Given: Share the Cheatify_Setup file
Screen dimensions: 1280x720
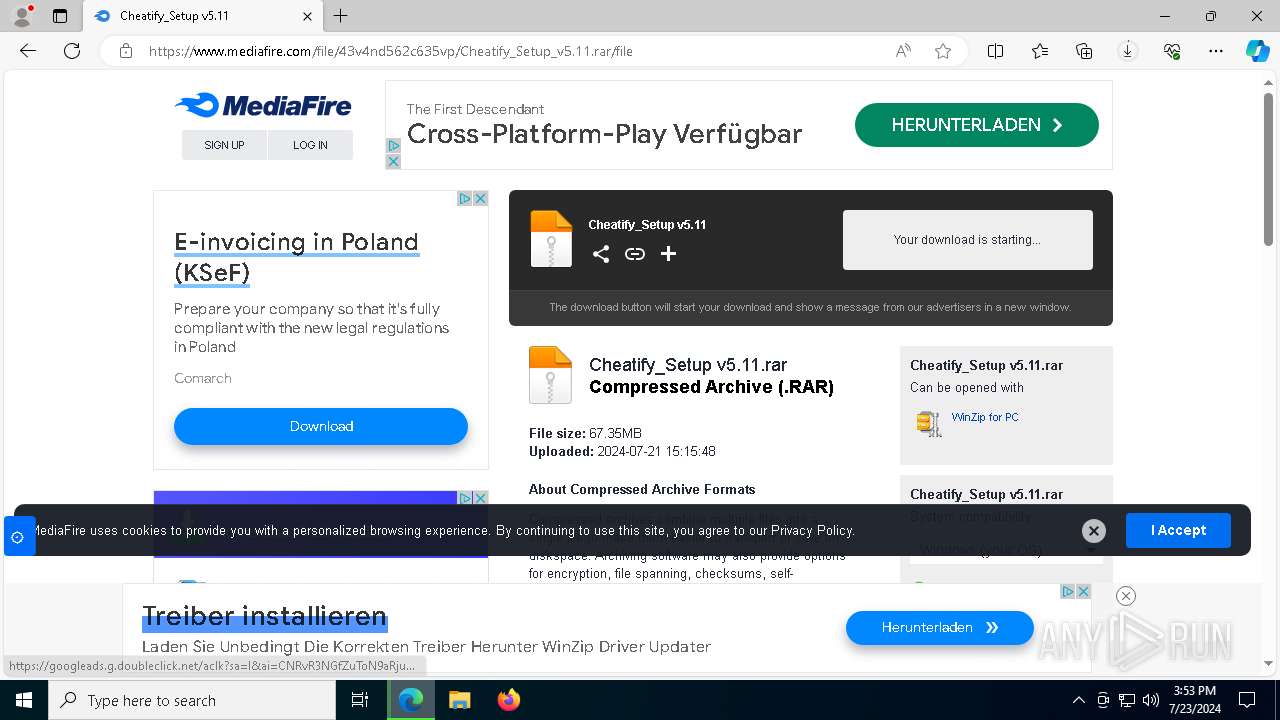Looking at the screenshot, I should (601, 254).
